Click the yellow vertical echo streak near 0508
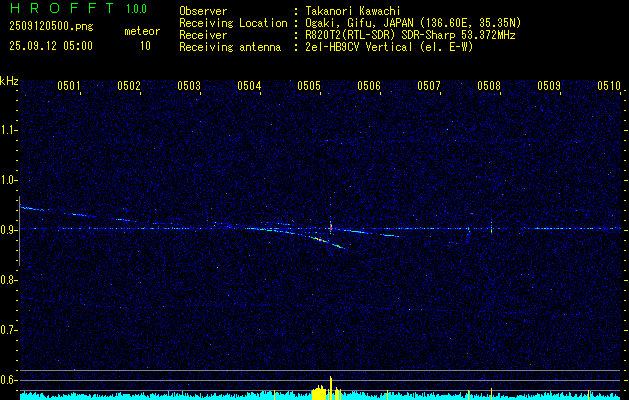 pyautogui.click(x=491, y=227)
